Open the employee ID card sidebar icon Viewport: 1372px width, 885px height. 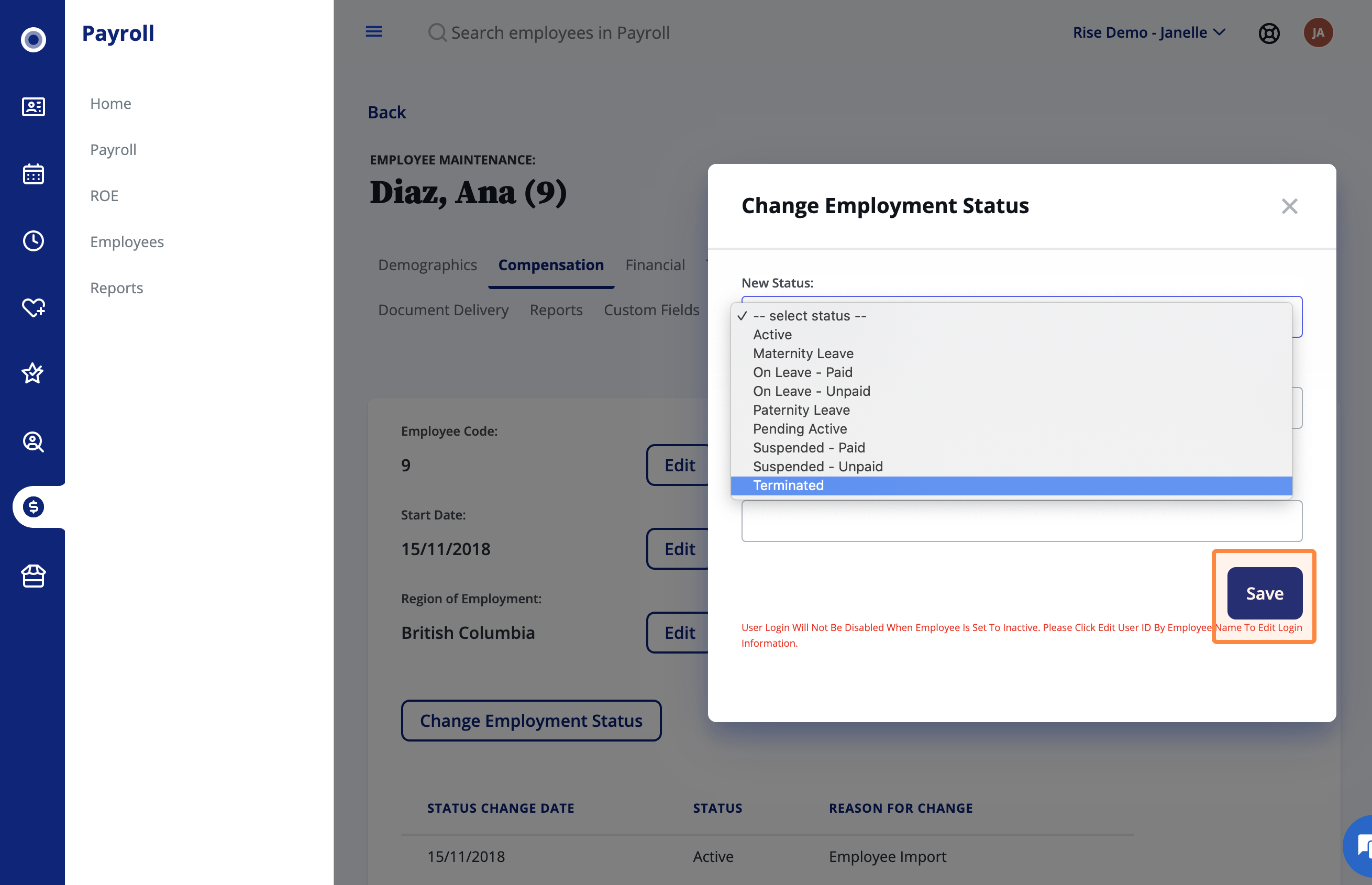pos(34,106)
